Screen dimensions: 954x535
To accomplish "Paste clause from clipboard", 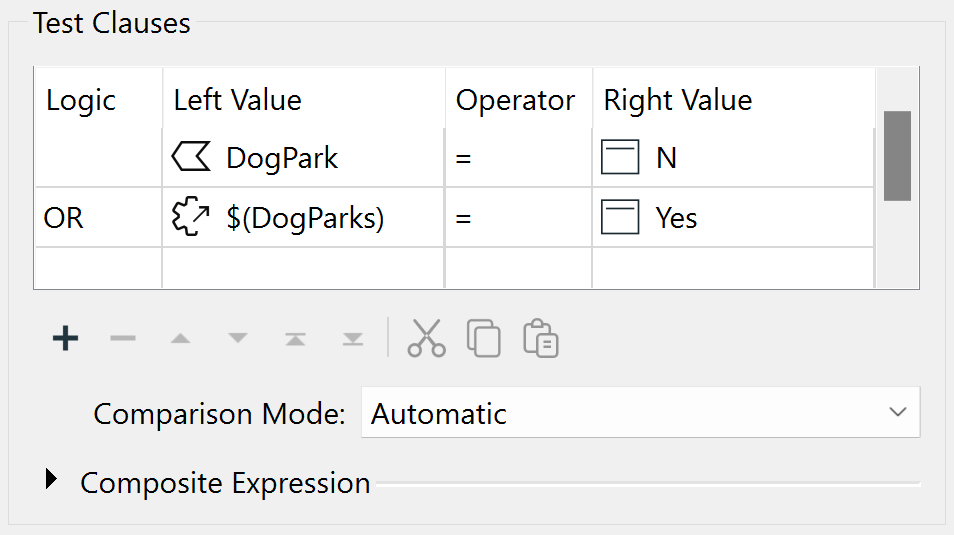I will click(x=541, y=338).
